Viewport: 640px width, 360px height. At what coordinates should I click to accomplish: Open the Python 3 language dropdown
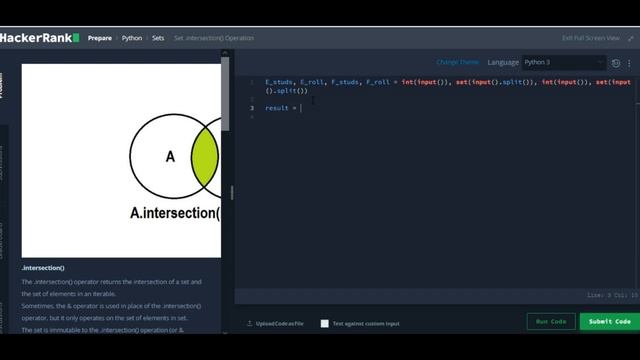pos(564,62)
